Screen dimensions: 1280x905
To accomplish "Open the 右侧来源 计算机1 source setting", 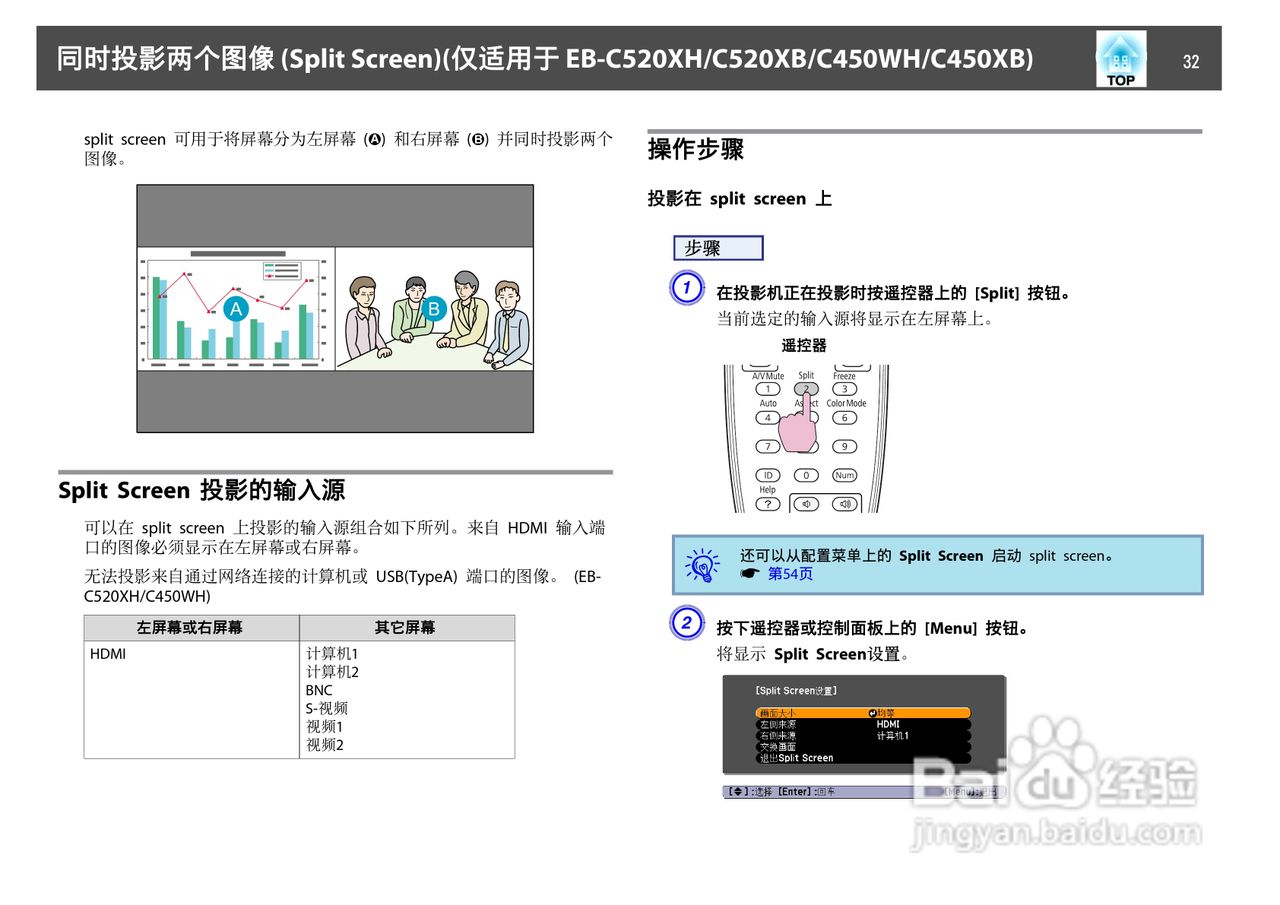I will 780,734.
